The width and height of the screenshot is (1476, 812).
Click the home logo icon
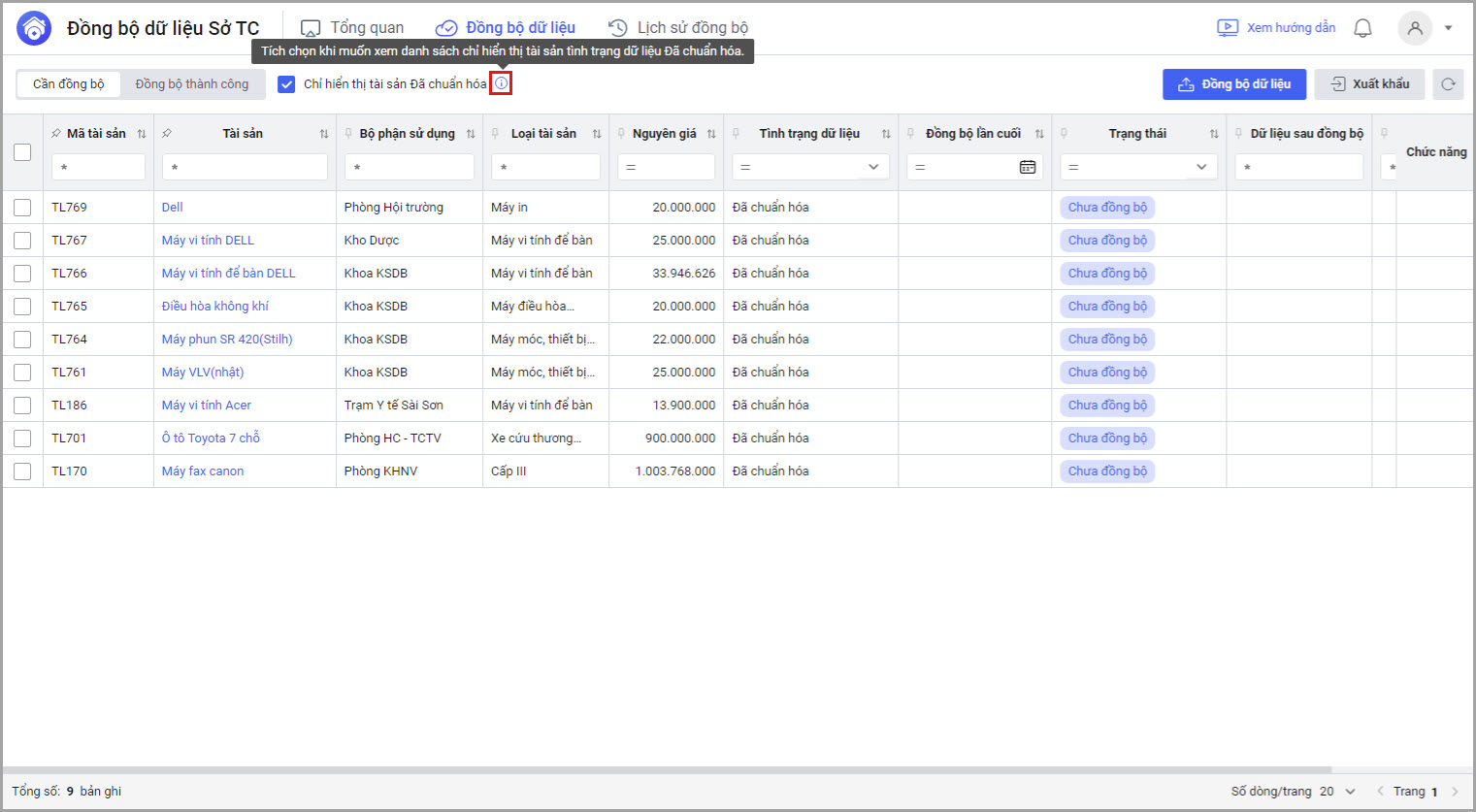(34, 28)
